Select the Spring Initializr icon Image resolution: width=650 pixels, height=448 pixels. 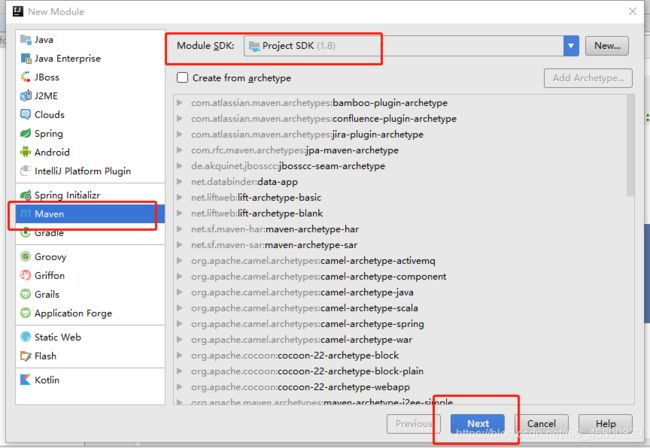[26, 195]
